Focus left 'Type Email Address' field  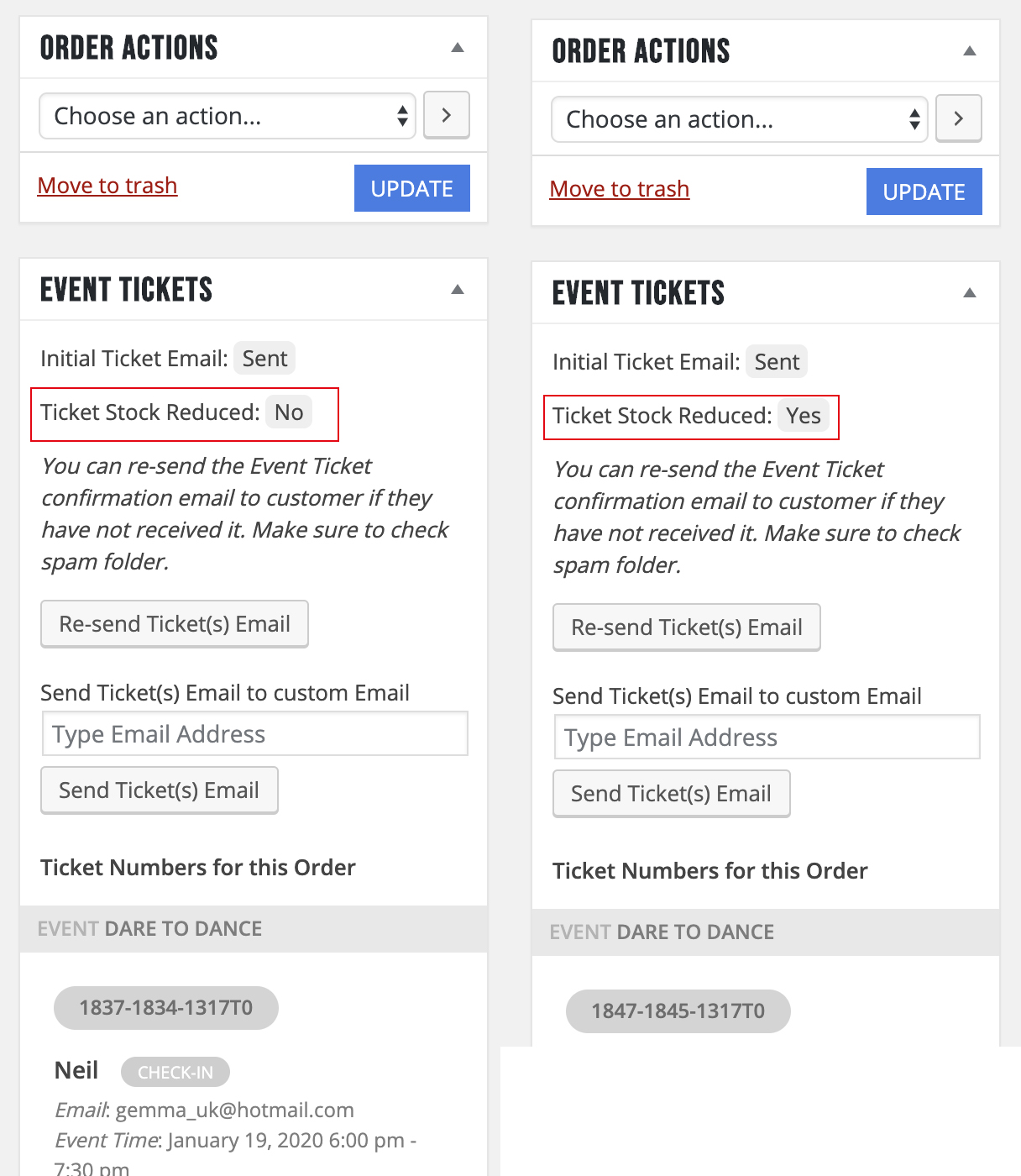pyautogui.click(x=255, y=734)
